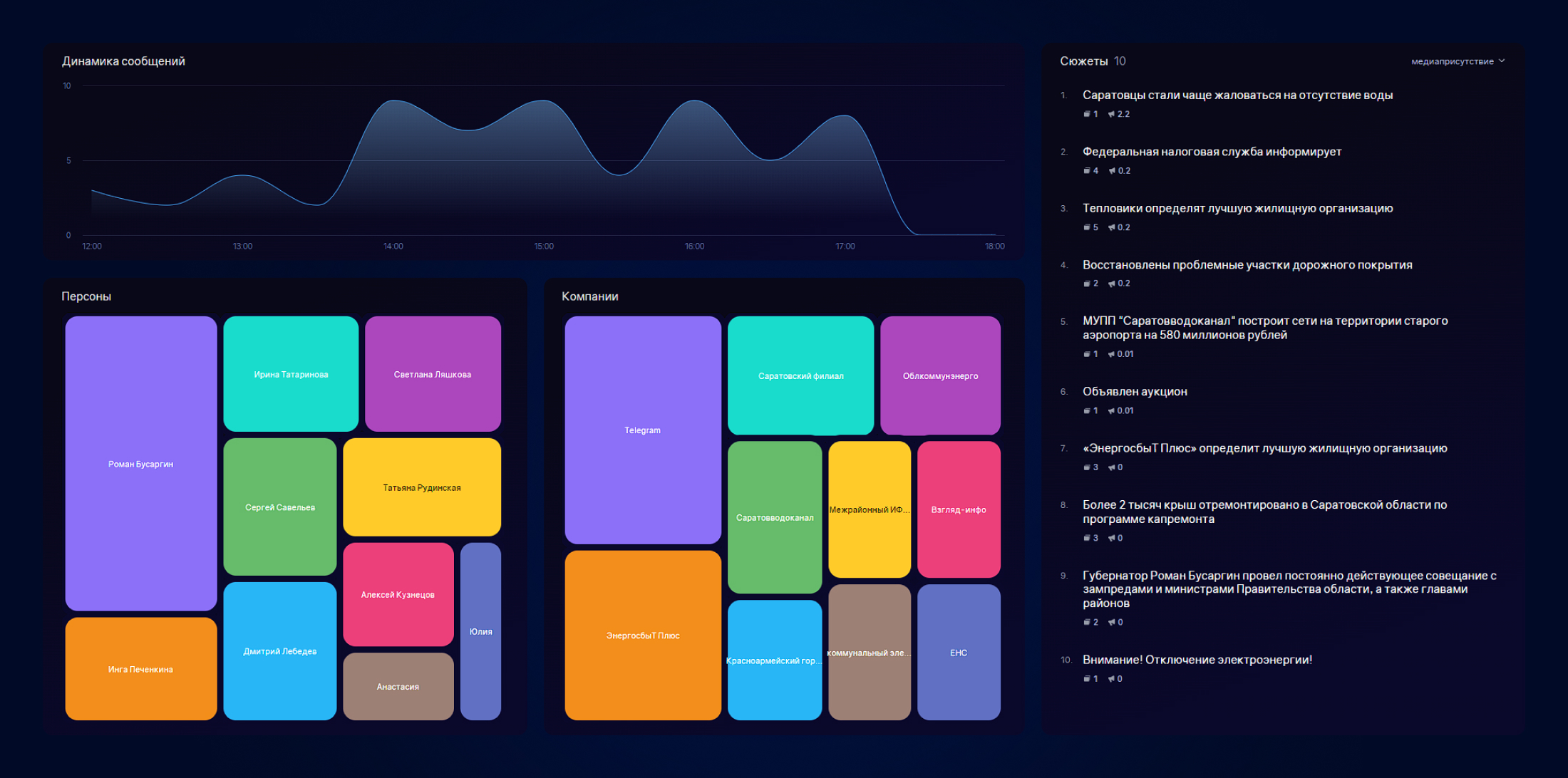Open story Федеральная налоговая служба информирует
This screenshot has height=778, width=1568.
1212,152
